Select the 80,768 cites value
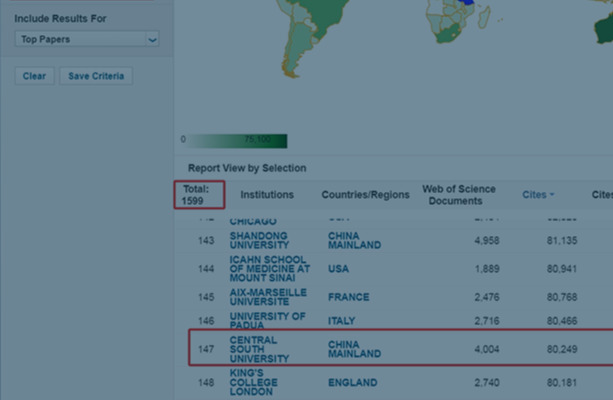The height and width of the screenshot is (400, 613). coord(562,297)
